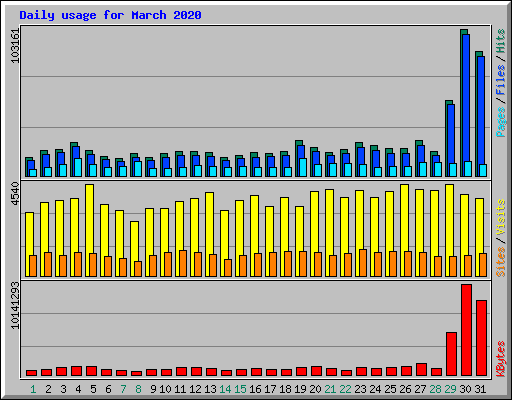Click the cyan pages bar for day 4
The height and width of the screenshot is (400, 512).
(x=78, y=167)
